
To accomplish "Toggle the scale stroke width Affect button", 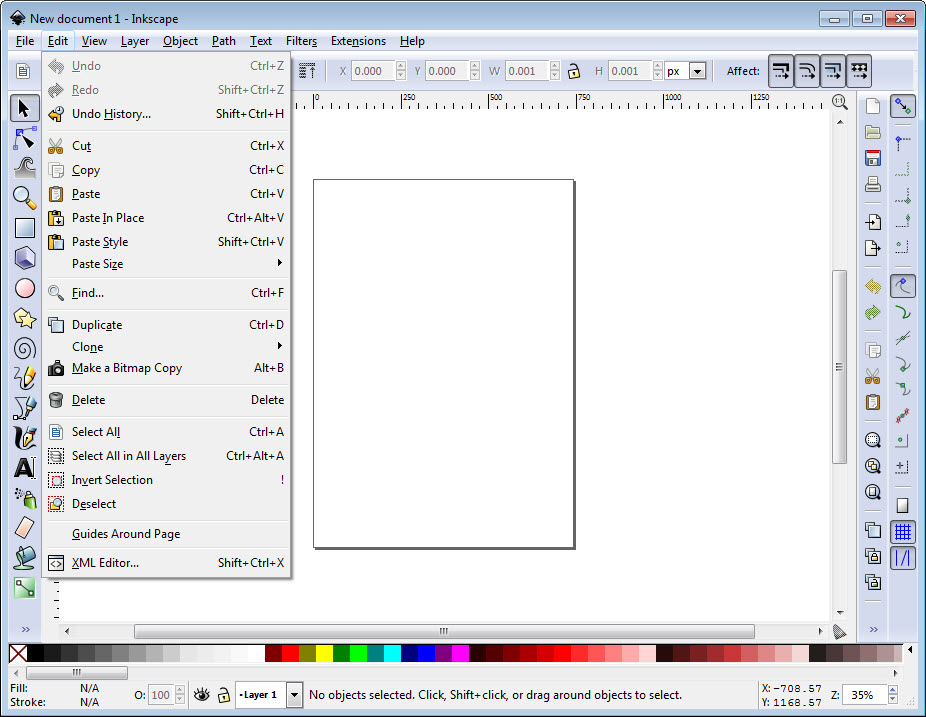I will pos(781,71).
